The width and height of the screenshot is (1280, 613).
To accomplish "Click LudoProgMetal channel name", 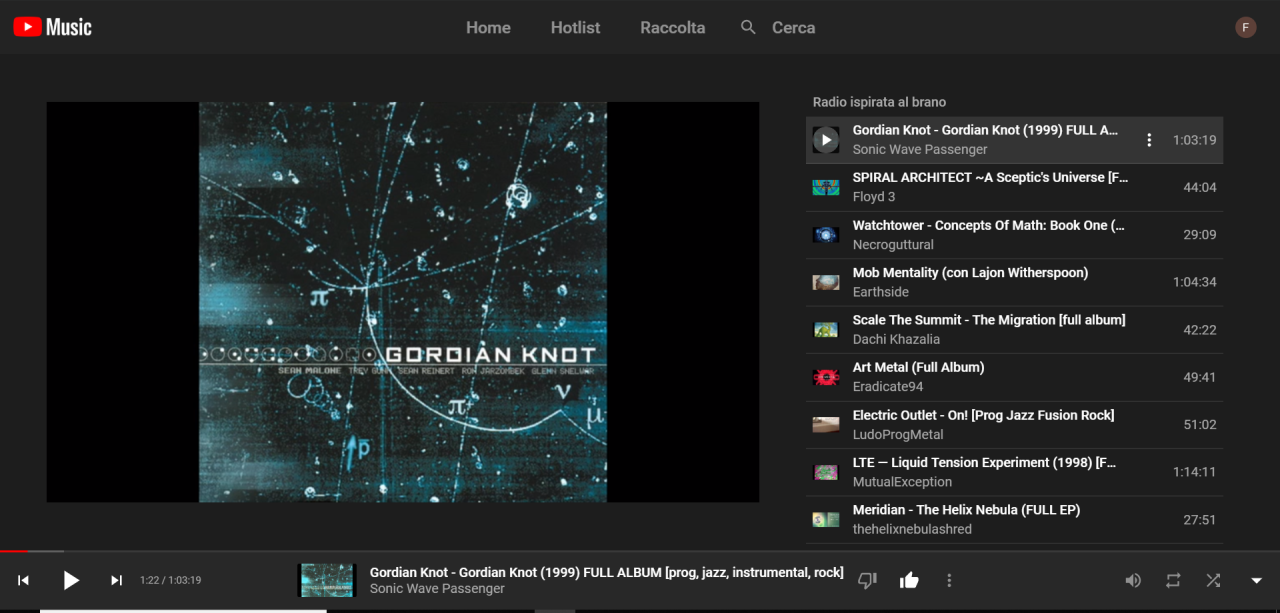I will (898, 435).
